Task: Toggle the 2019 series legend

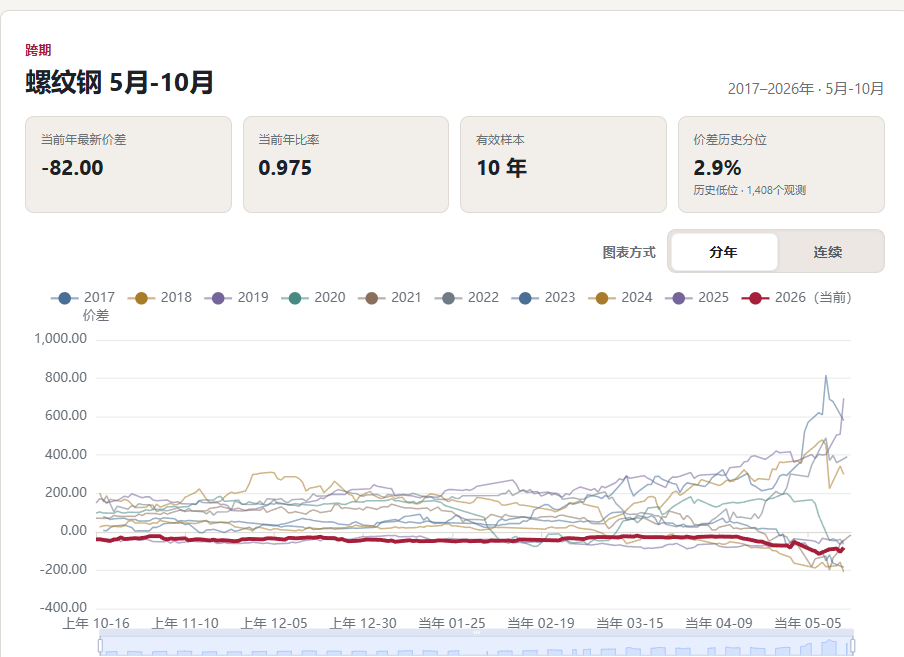Action: pos(236,297)
